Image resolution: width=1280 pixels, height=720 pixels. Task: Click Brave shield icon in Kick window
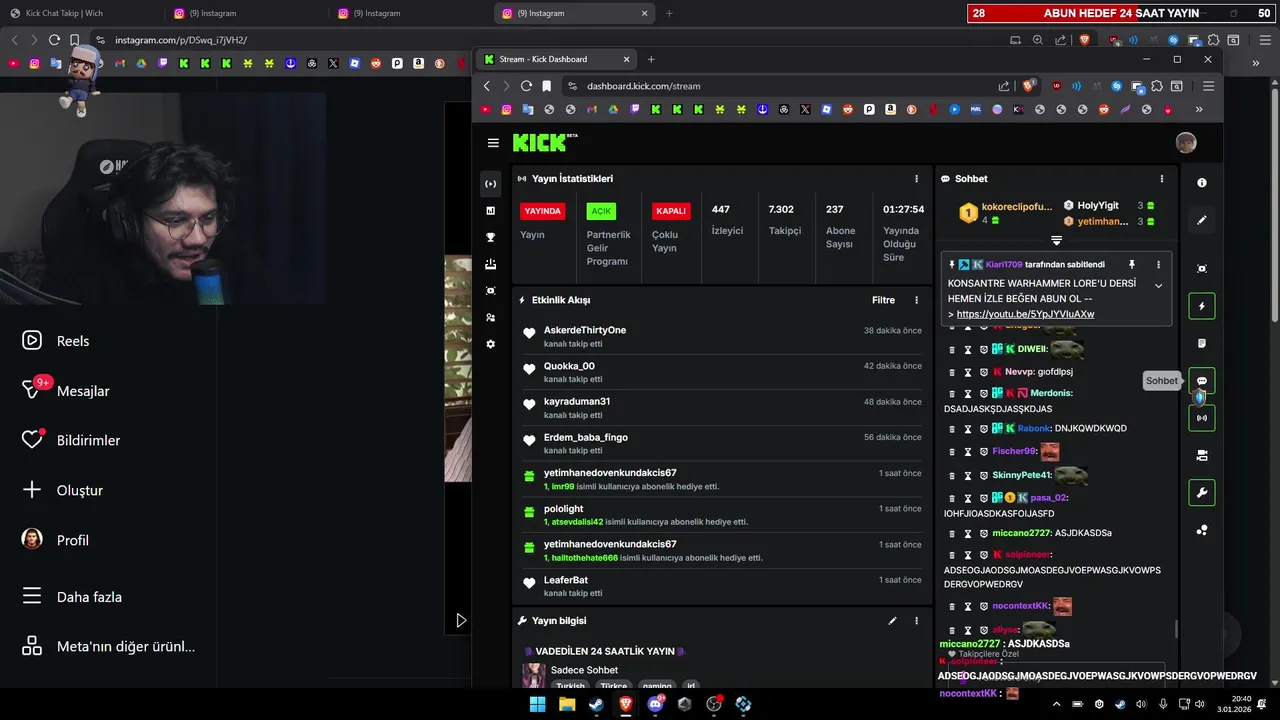pyautogui.click(x=1028, y=86)
